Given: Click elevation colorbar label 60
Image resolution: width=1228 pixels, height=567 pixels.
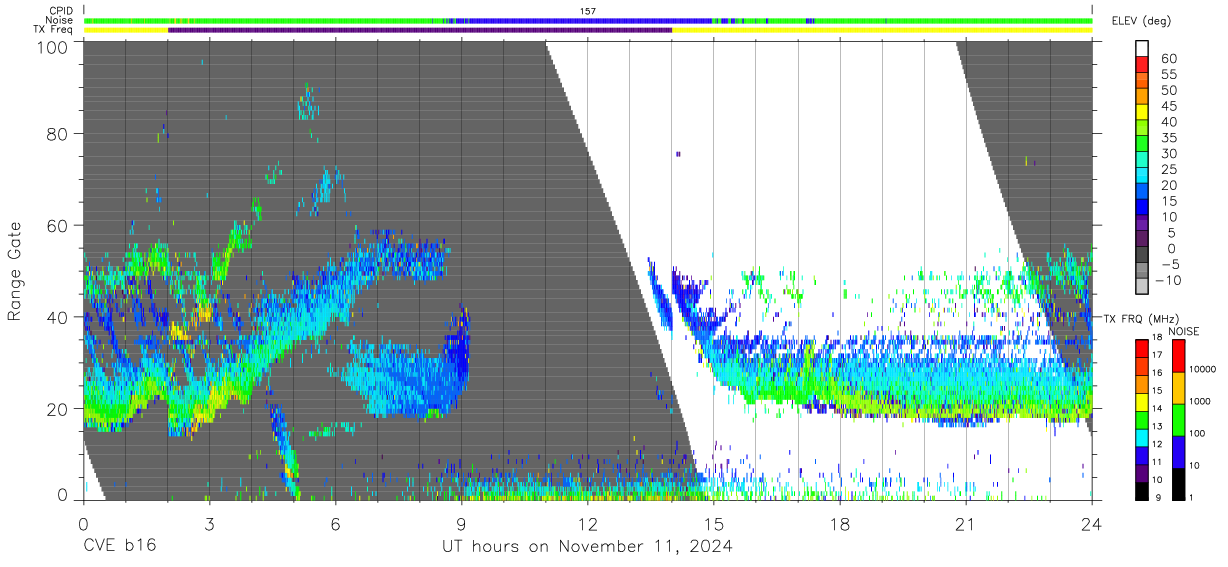Looking at the screenshot, I should point(1168,59).
